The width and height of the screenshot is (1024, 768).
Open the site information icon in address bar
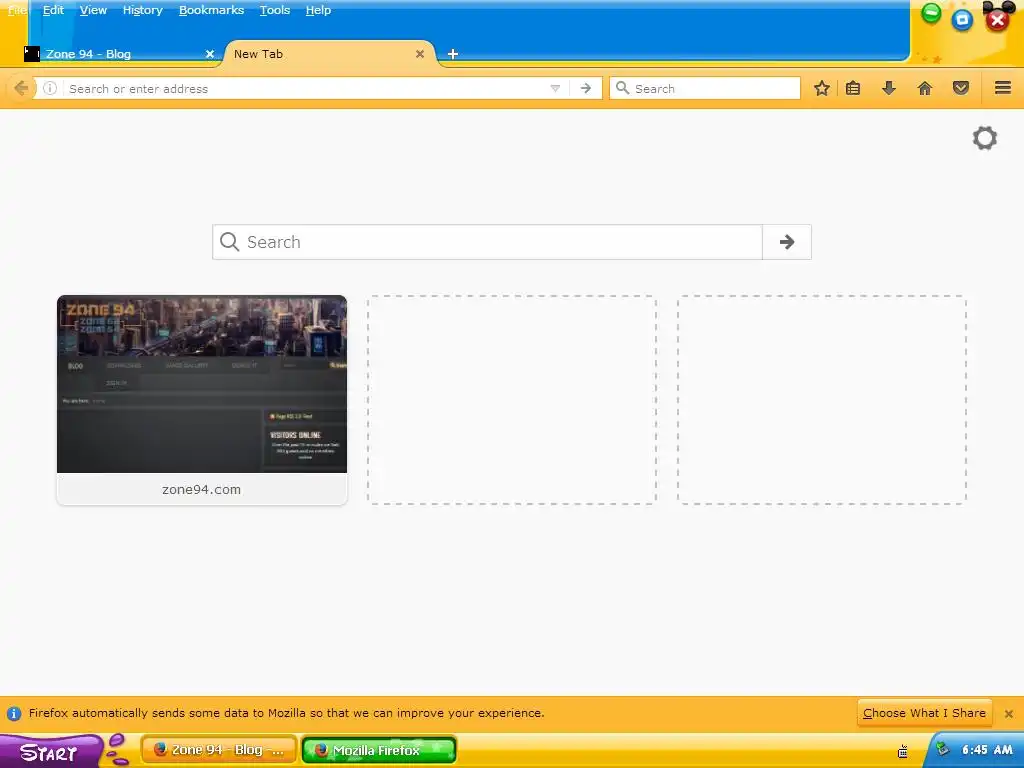(x=50, y=88)
